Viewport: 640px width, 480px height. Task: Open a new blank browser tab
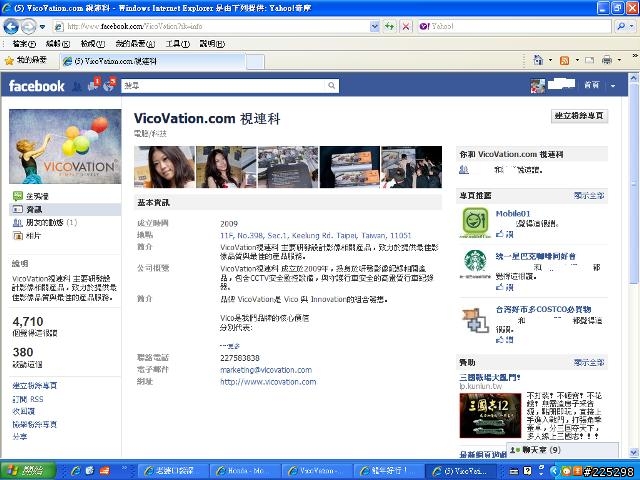[x=255, y=62]
